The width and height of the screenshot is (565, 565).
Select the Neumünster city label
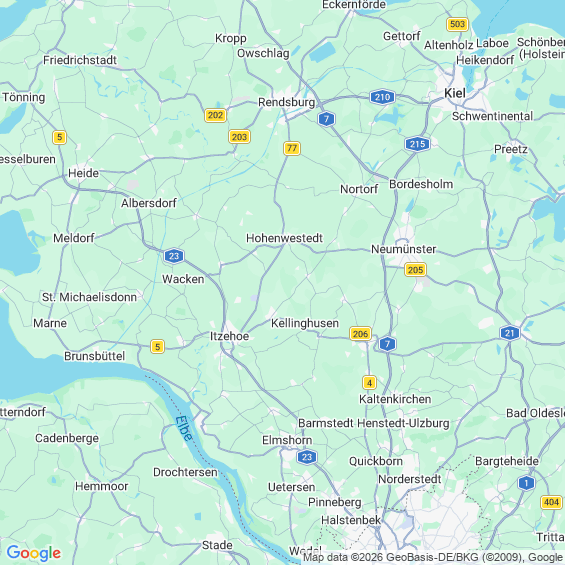pos(404,249)
